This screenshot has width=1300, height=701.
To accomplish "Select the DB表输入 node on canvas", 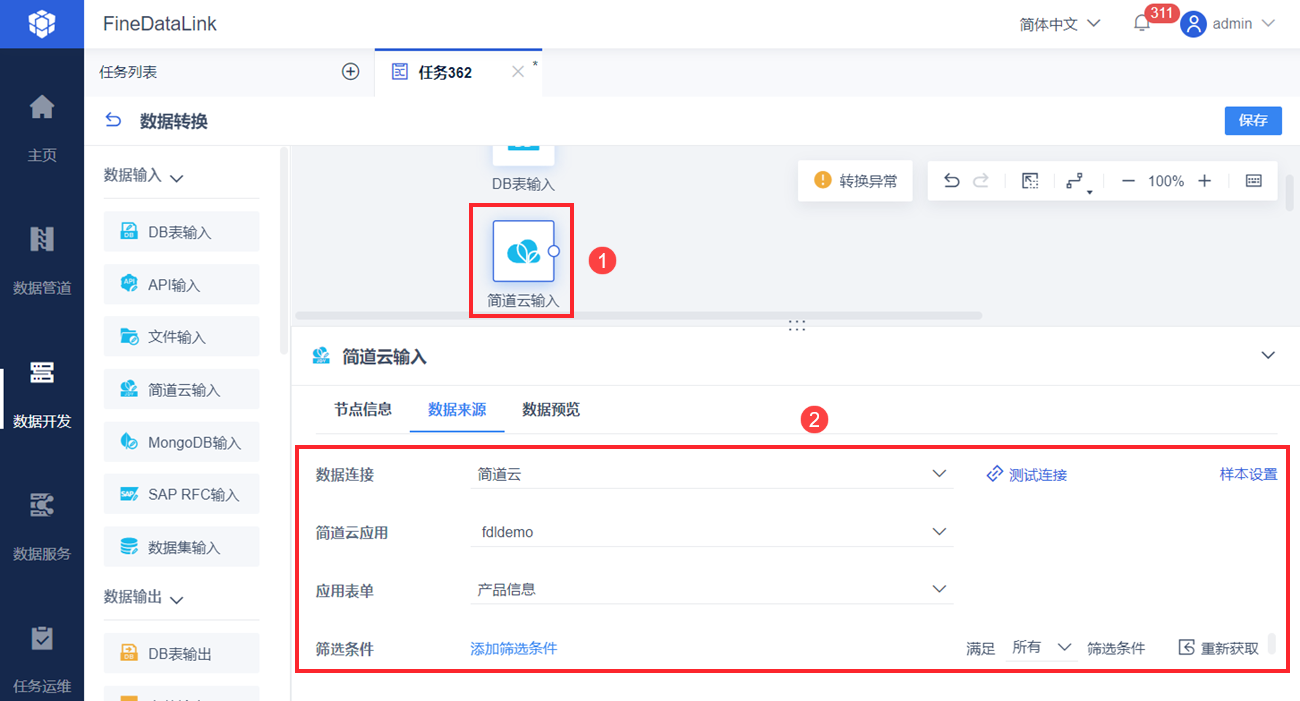I will point(523,155).
